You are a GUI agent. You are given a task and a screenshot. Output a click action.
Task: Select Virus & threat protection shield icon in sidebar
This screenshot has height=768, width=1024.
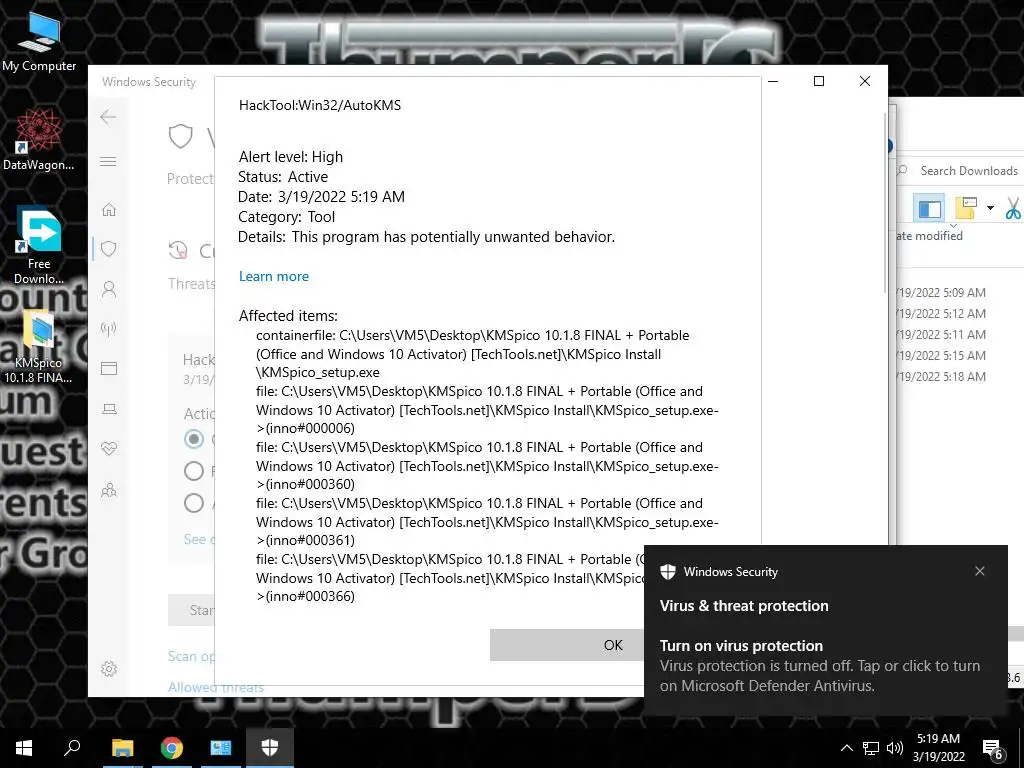[x=109, y=249]
